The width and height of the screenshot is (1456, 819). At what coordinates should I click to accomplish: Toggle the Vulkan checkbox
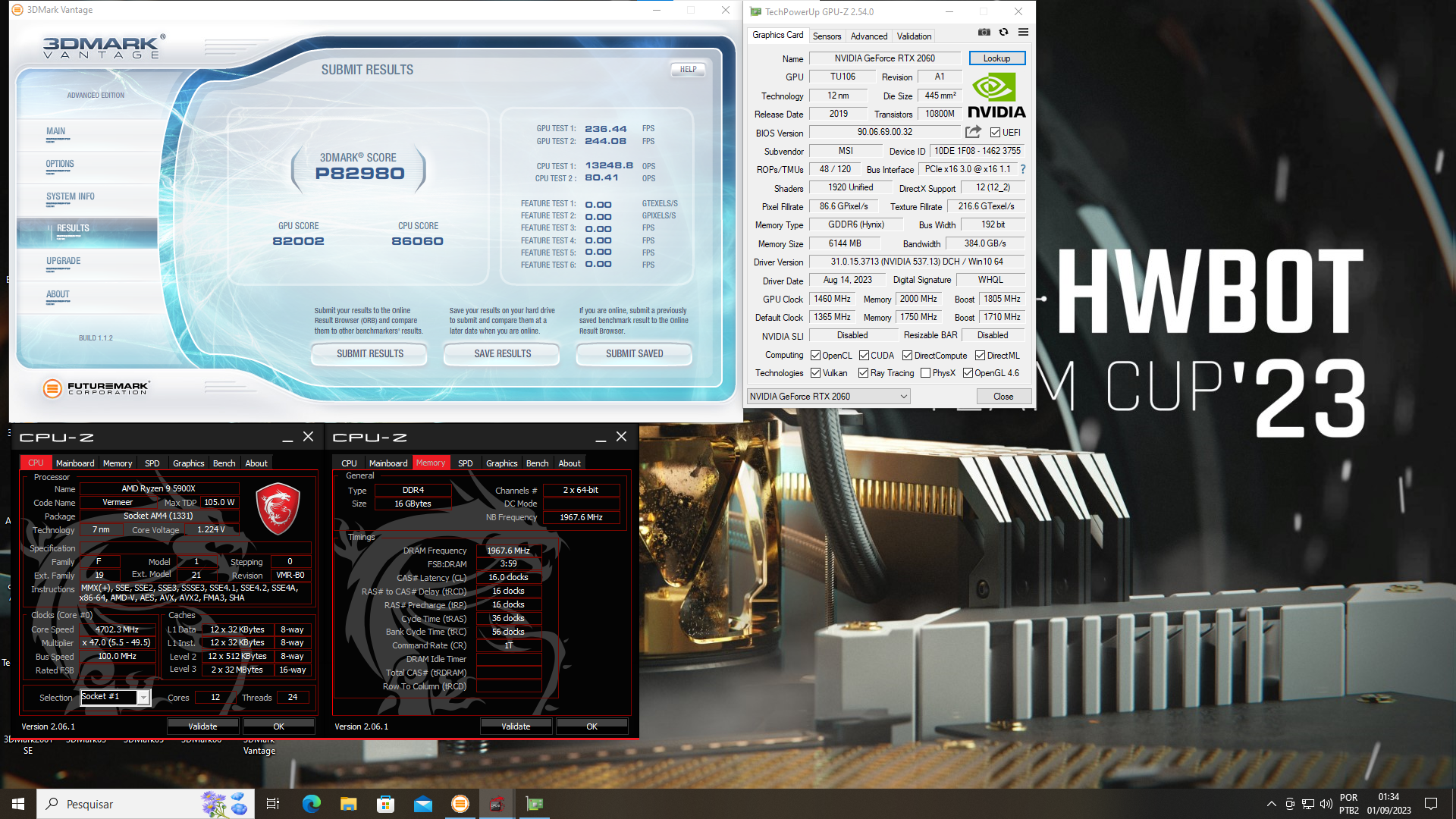(x=815, y=373)
